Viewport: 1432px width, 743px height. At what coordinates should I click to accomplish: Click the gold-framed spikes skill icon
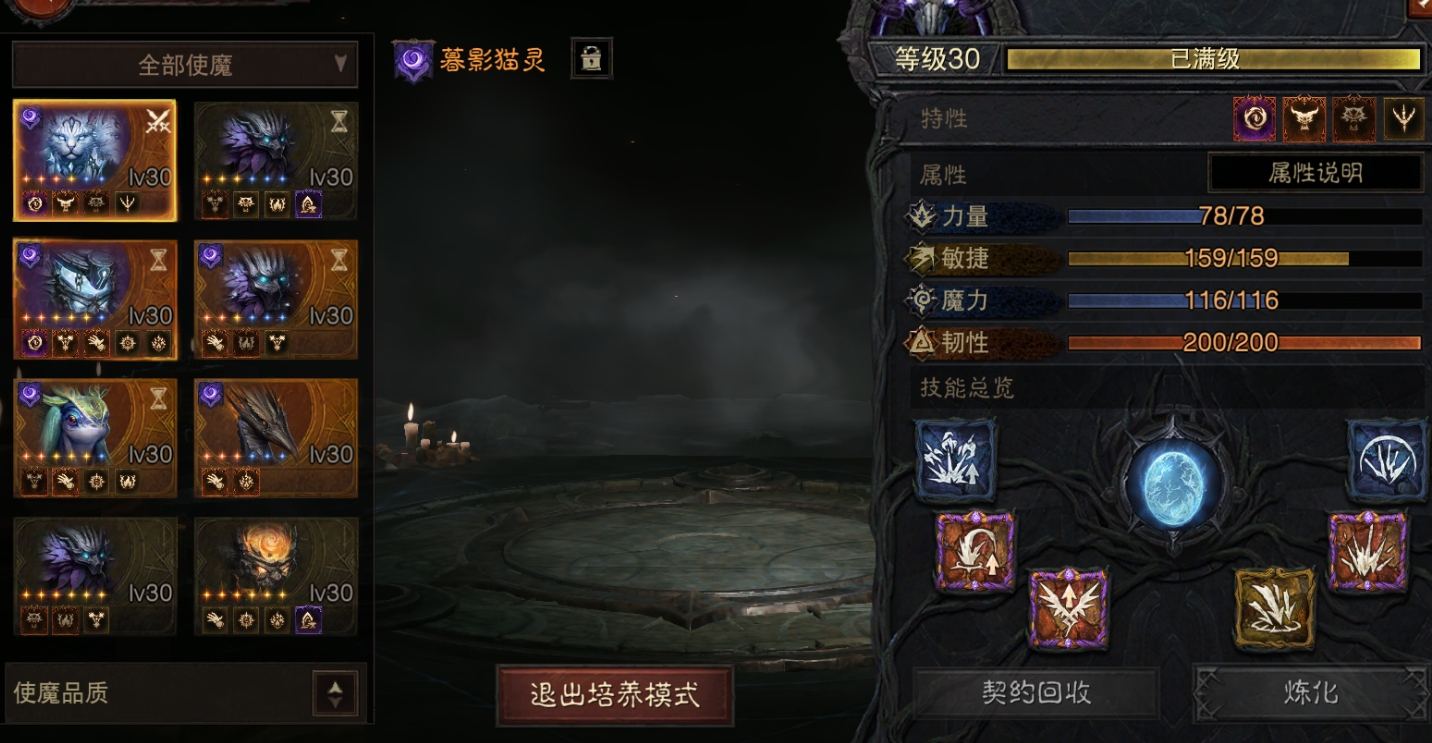(x=1274, y=609)
